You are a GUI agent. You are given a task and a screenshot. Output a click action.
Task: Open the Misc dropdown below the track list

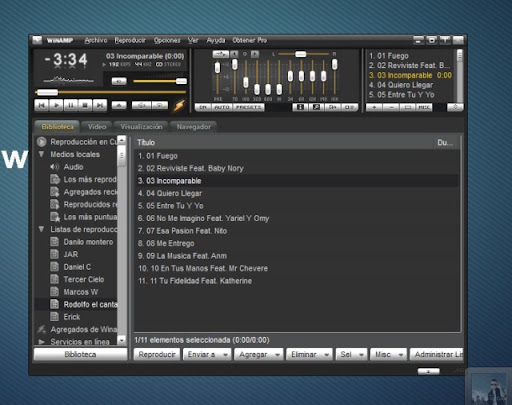(388, 354)
